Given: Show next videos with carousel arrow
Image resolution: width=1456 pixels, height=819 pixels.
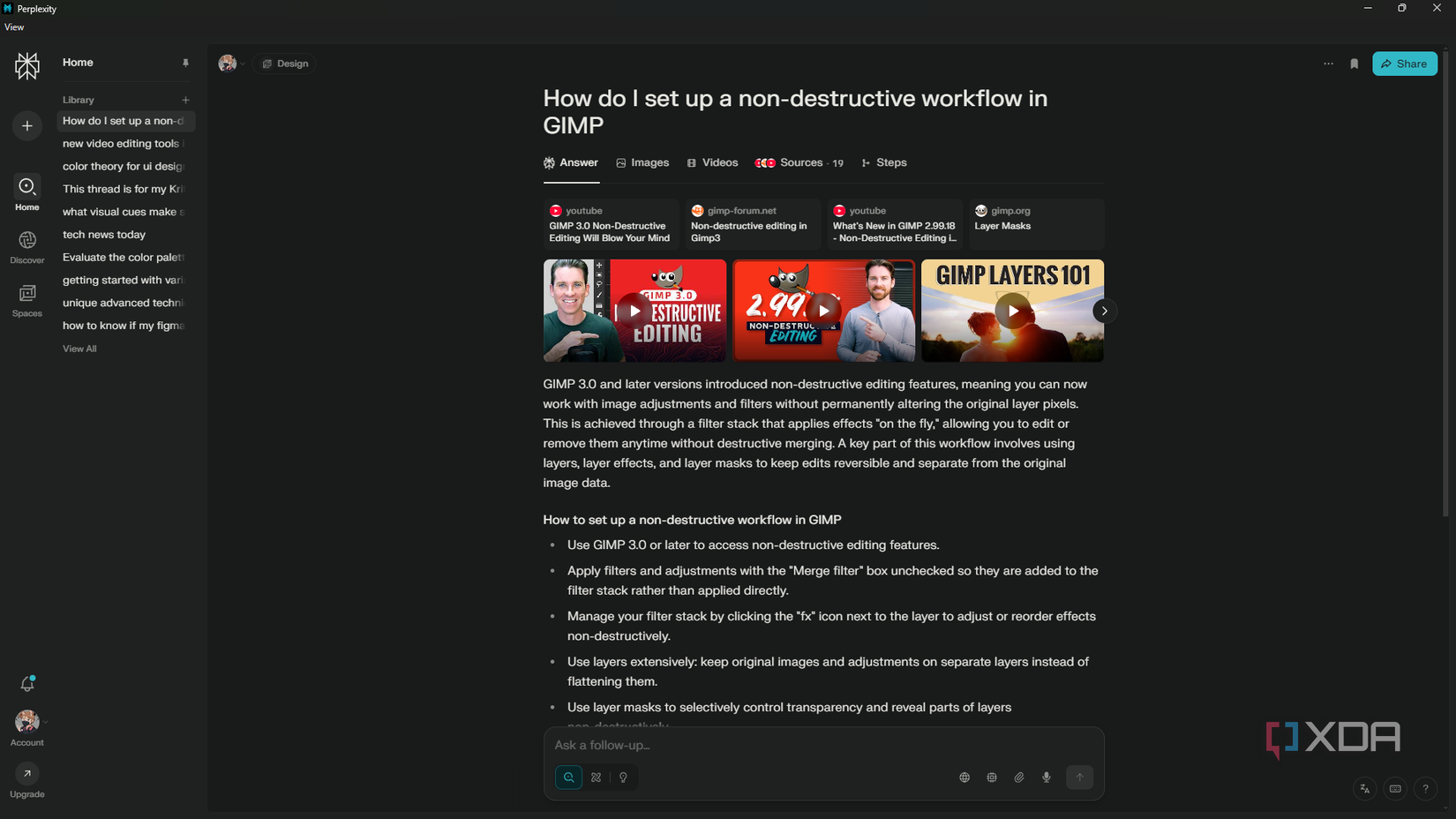Looking at the screenshot, I should pyautogui.click(x=1104, y=311).
